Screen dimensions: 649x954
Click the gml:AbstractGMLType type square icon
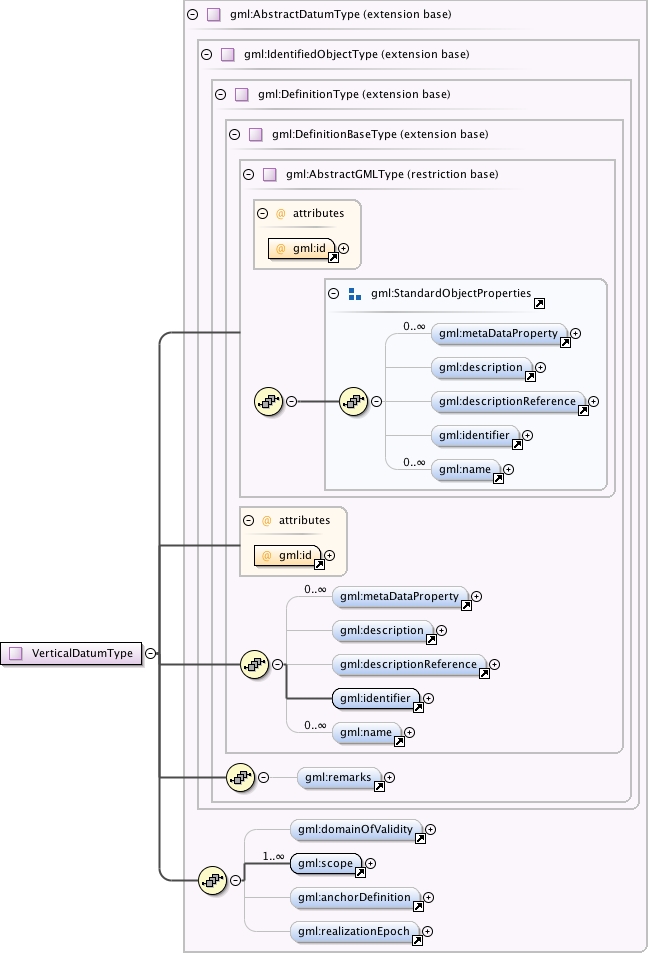(269, 175)
